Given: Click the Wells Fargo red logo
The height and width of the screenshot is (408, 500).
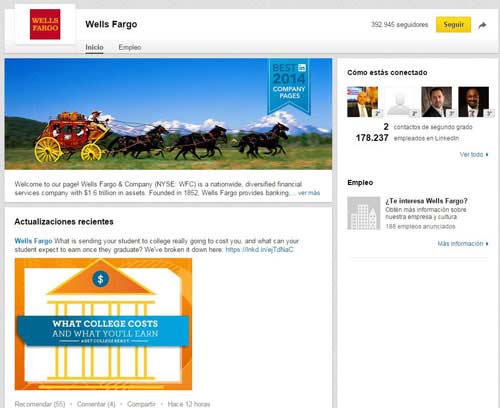Looking at the screenshot, I should 45,24.
